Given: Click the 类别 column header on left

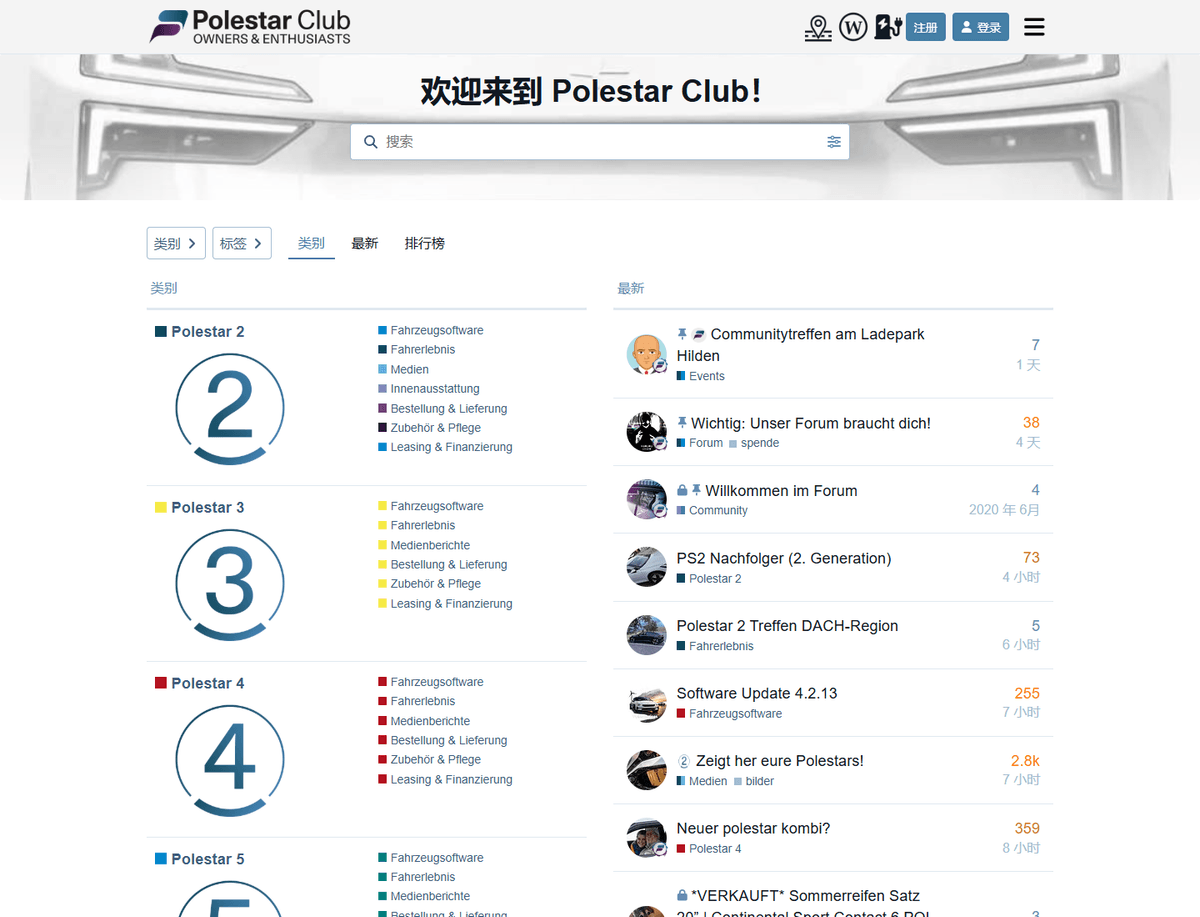Looking at the screenshot, I should coord(164,288).
